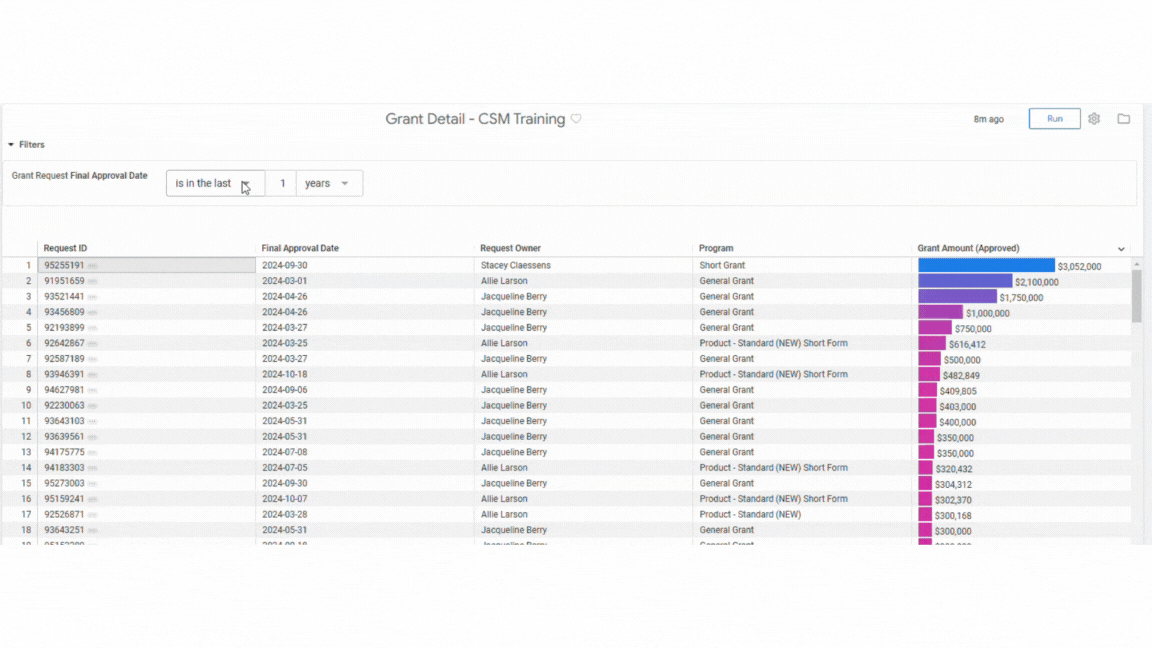Select the 2024-09-30 date in row 1
This screenshot has height=648, width=1152.
[284, 265]
